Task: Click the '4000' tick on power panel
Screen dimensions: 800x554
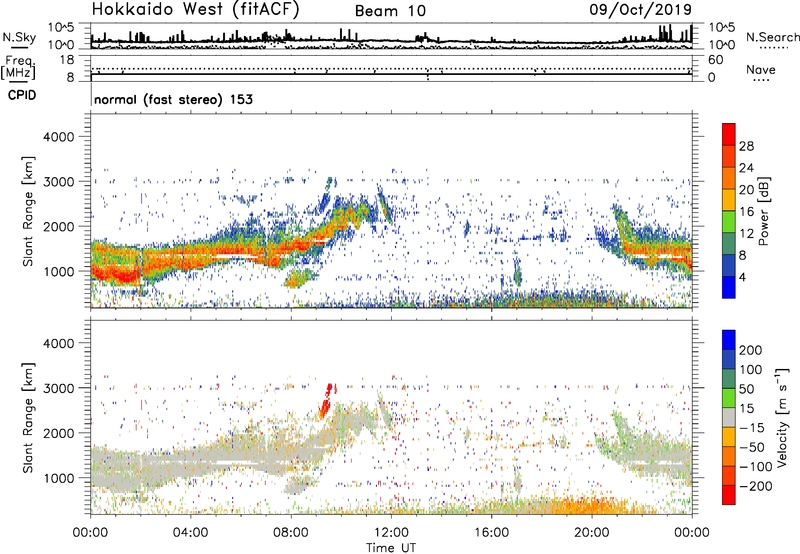Action: 58,137
